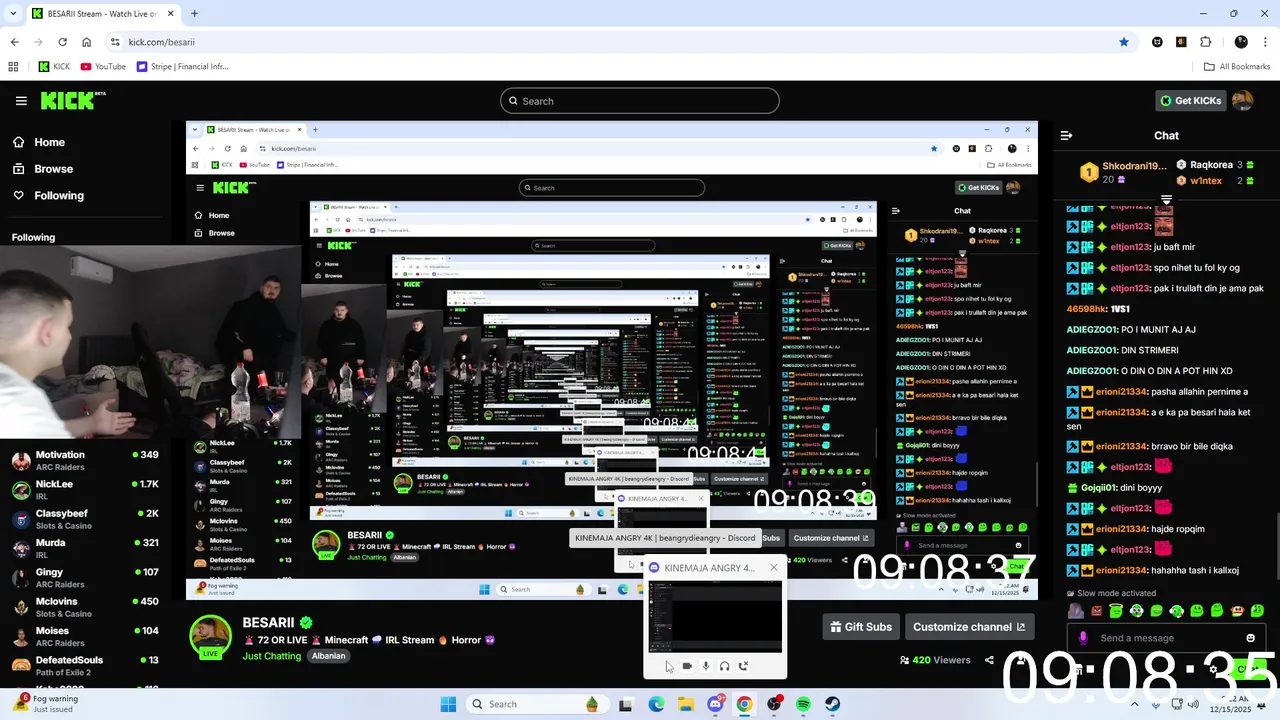Open the YouTube bookmark
This screenshot has width=1280, height=720.
tap(103, 67)
